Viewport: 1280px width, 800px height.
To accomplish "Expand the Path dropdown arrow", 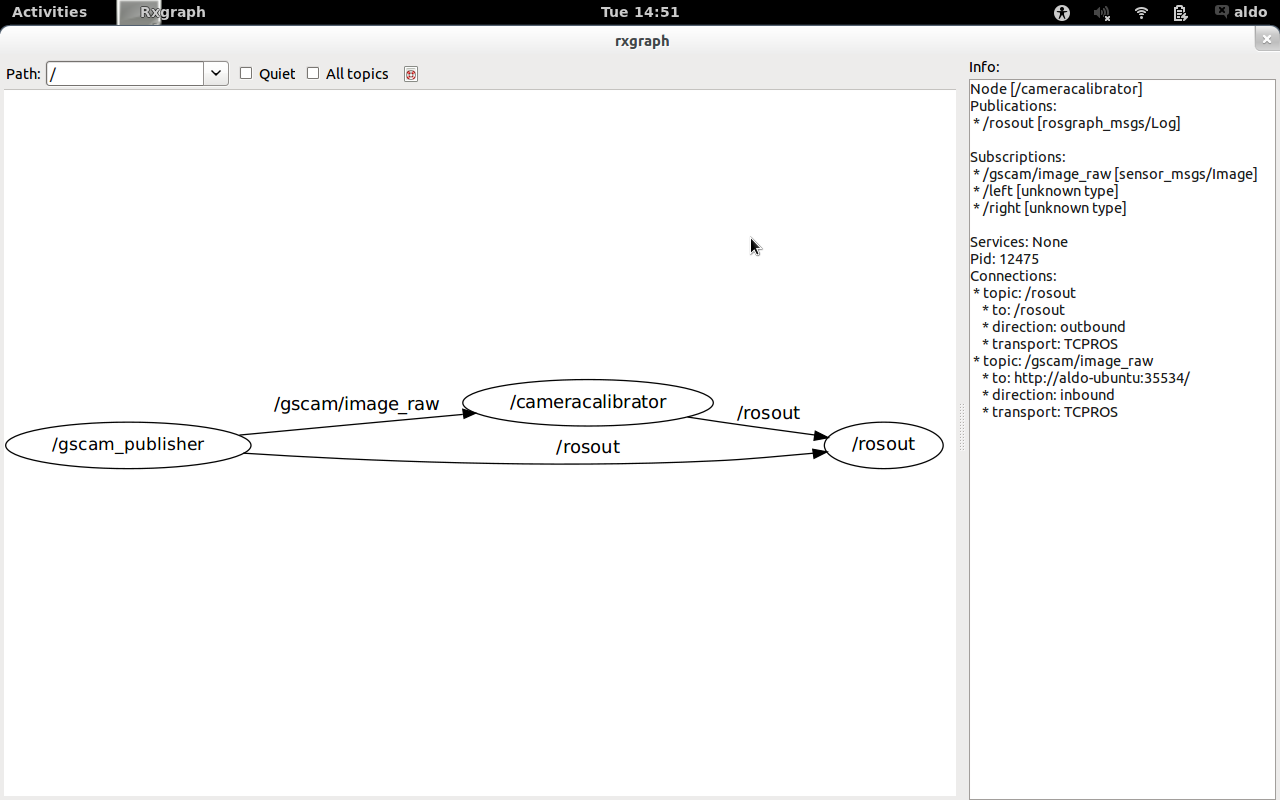I will (216, 74).
